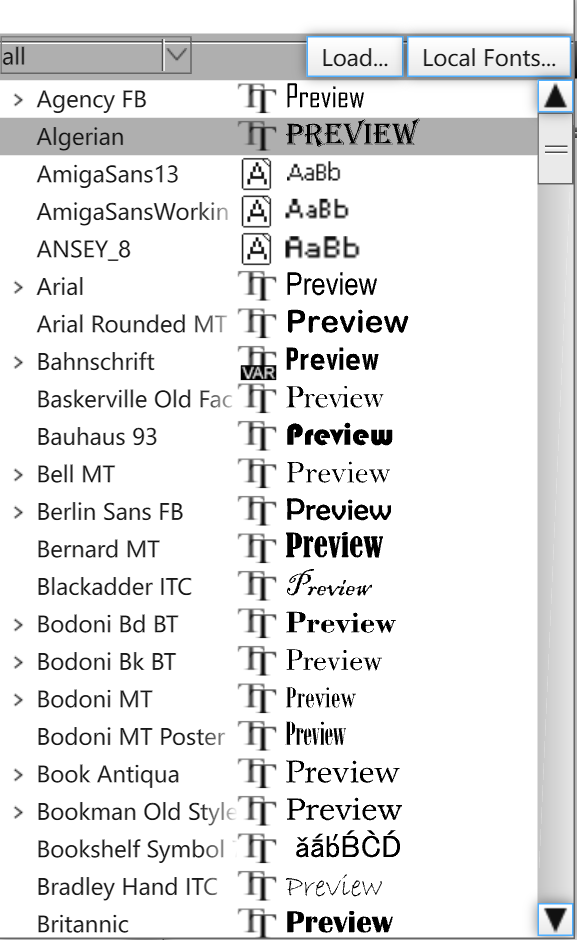The height and width of the screenshot is (940, 577).
Task: Select the Algerian font name
Action: pyautogui.click(x=80, y=138)
